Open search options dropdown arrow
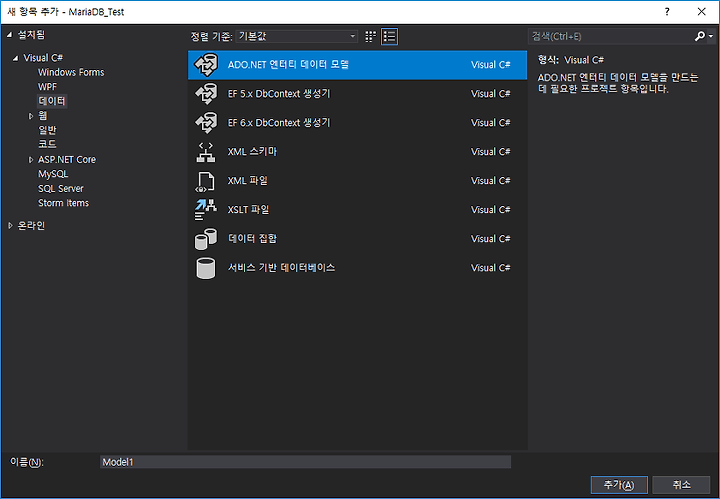720x499 pixels. click(711, 36)
